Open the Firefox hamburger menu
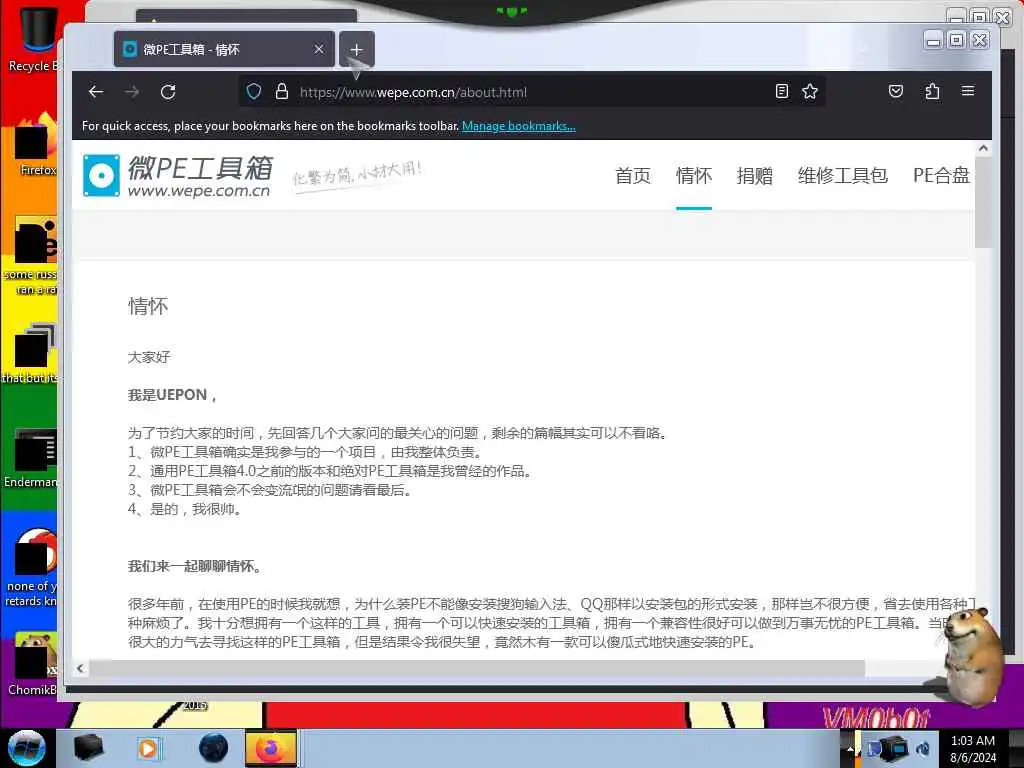The height and width of the screenshot is (768, 1024). [x=968, y=91]
